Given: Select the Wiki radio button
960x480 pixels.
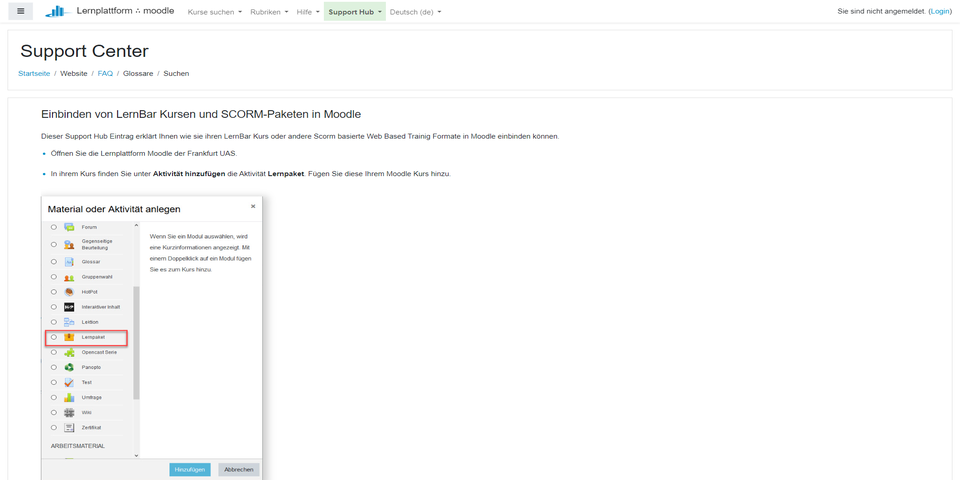Looking at the screenshot, I should [54, 413].
